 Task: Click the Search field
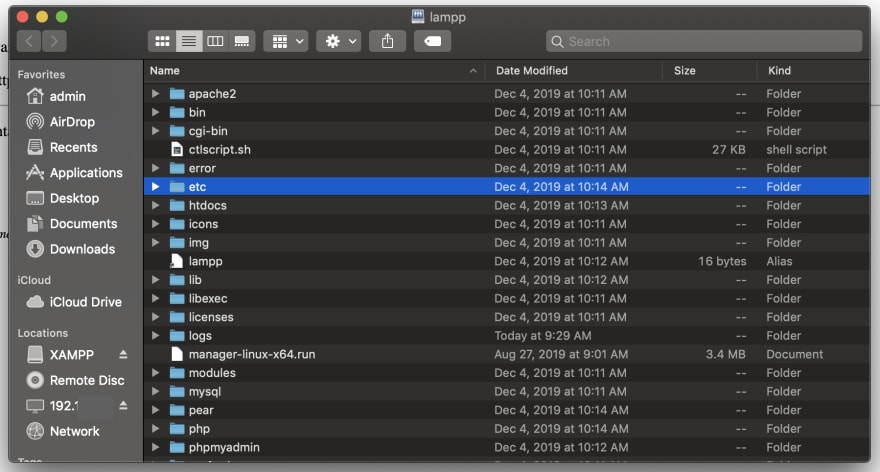coord(704,41)
